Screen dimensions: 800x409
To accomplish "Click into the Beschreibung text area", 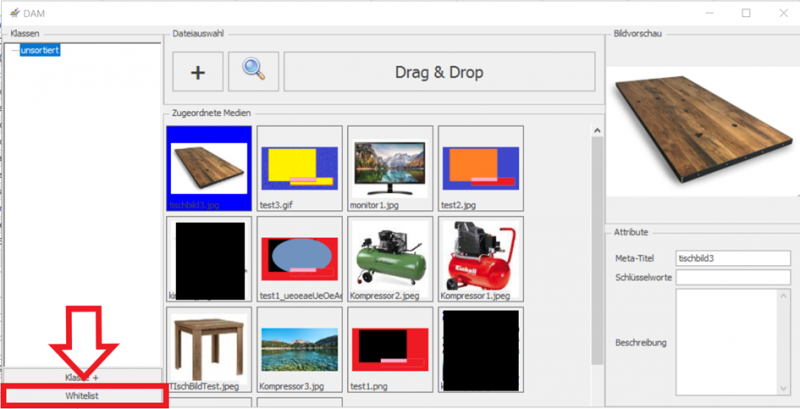I will tap(733, 340).
